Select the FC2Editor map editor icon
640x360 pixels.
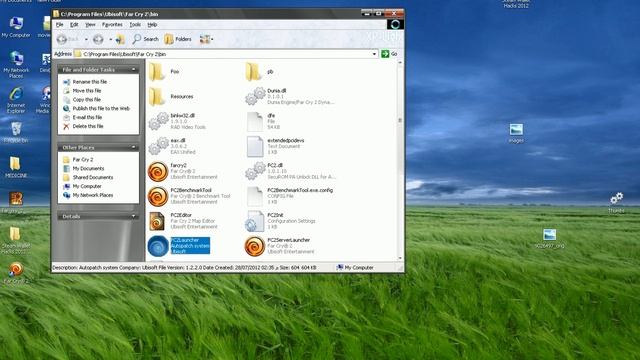pos(157,221)
